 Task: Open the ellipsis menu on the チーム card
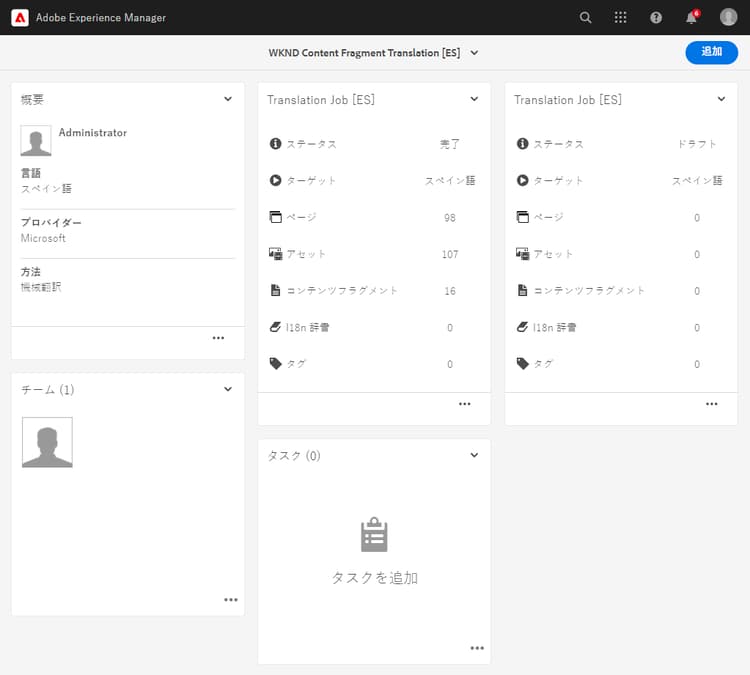231,599
